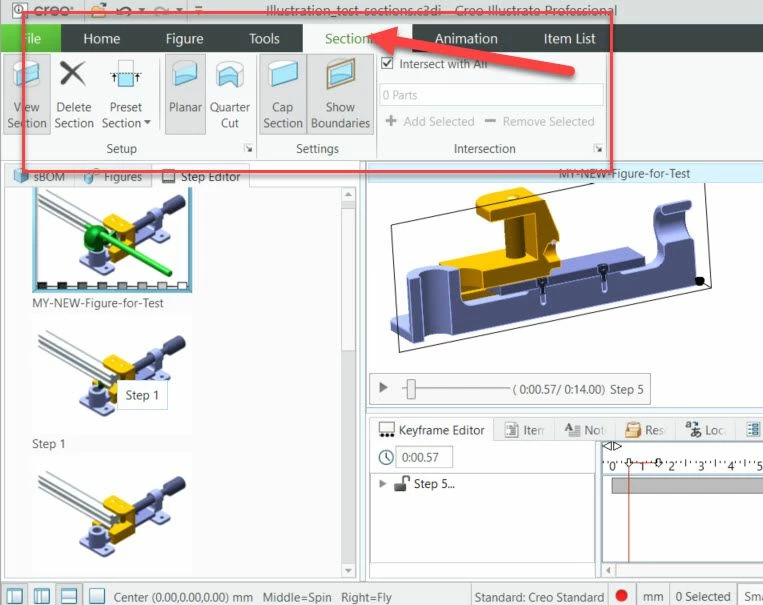Click the animation progress slider handle

tap(411, 389)
